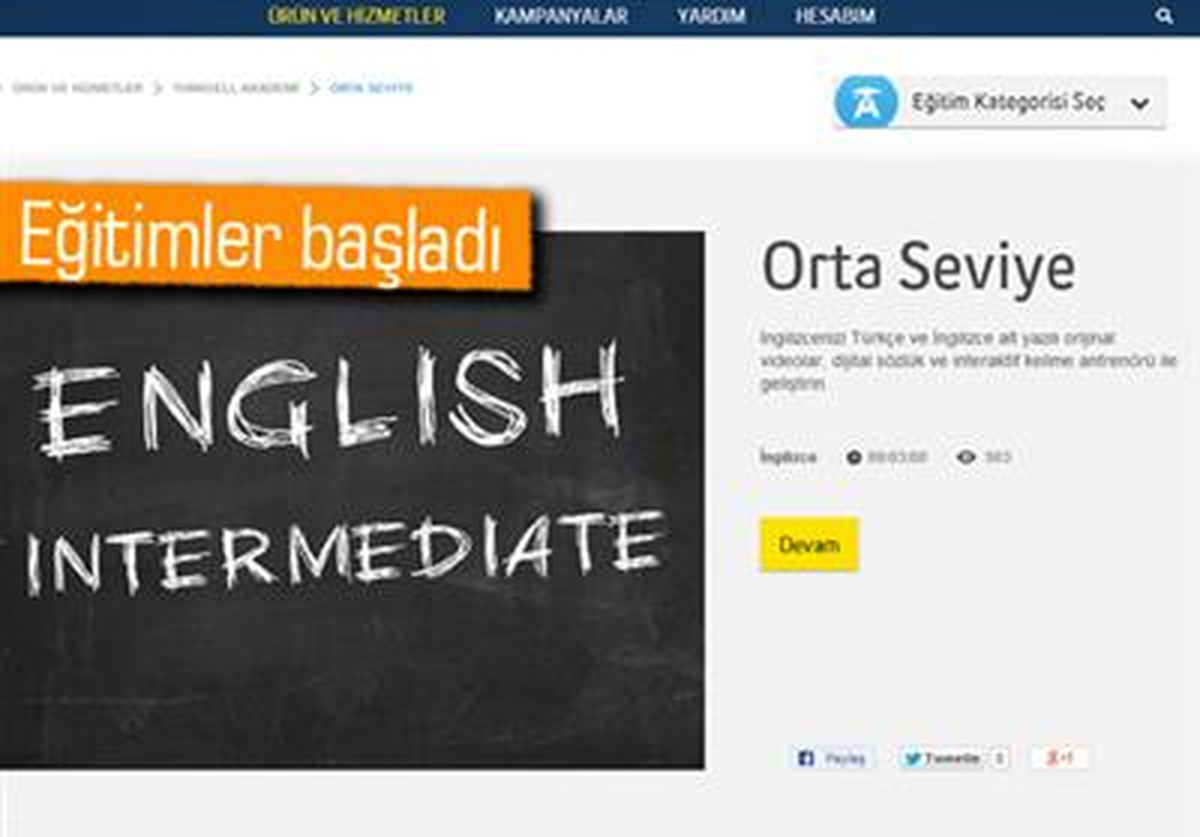Viewport: 1200px width, 837px height.
Task: Click the blue education category round icon
Action: tap(865, 102)
